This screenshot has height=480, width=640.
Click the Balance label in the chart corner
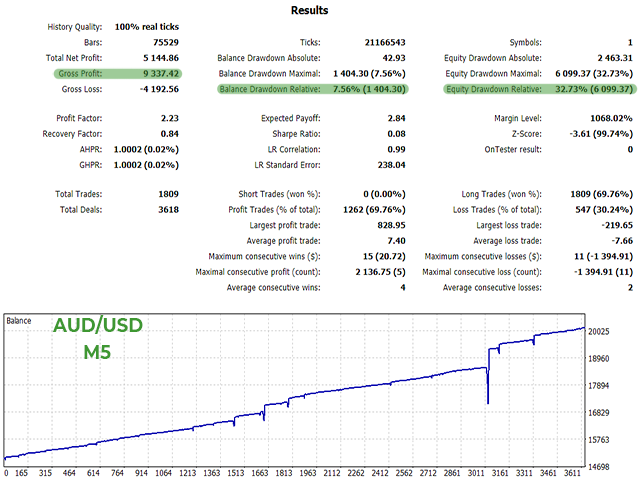point(20,321)
